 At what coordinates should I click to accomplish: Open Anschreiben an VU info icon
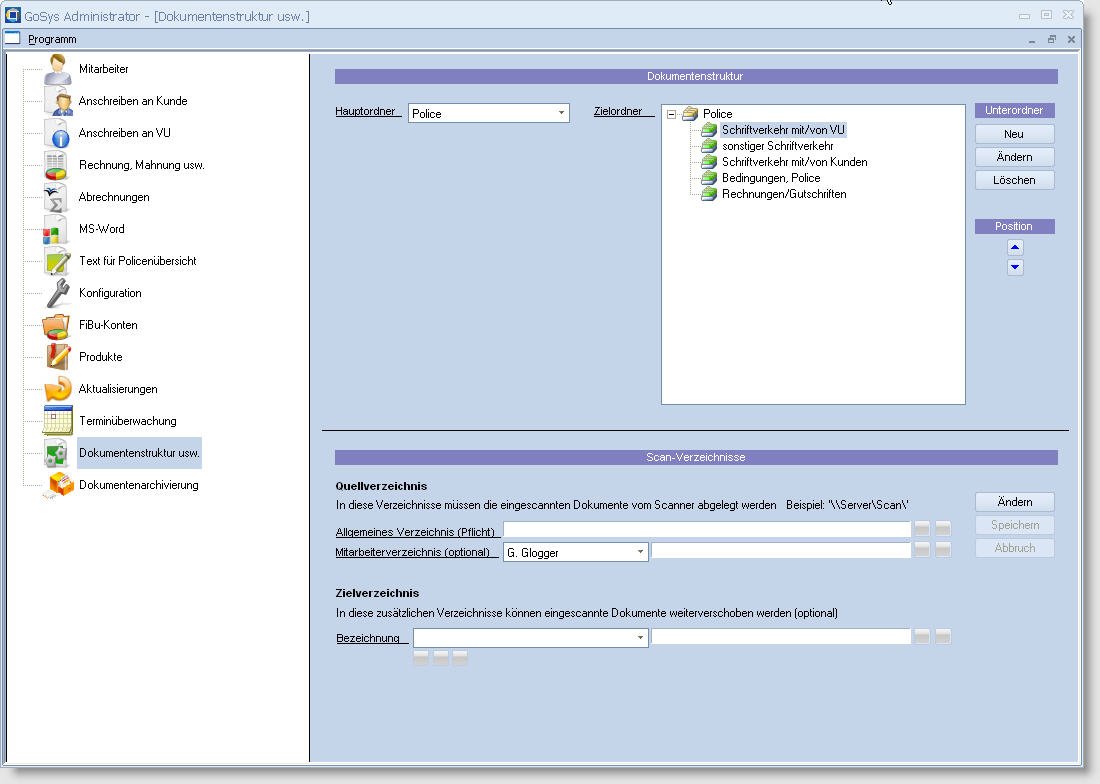pyautogui.click(x=58, y=133)
